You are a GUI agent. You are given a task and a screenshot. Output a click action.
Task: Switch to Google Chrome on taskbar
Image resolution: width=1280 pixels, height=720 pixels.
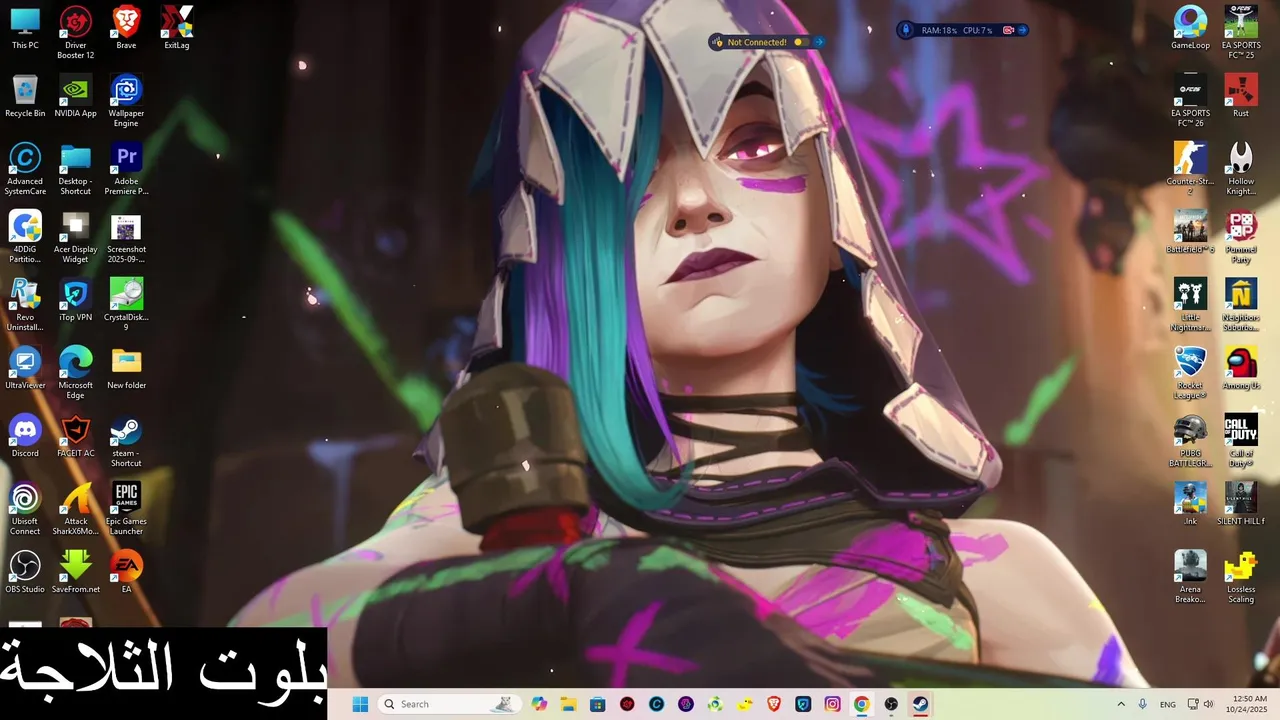[x=861, y=704]
